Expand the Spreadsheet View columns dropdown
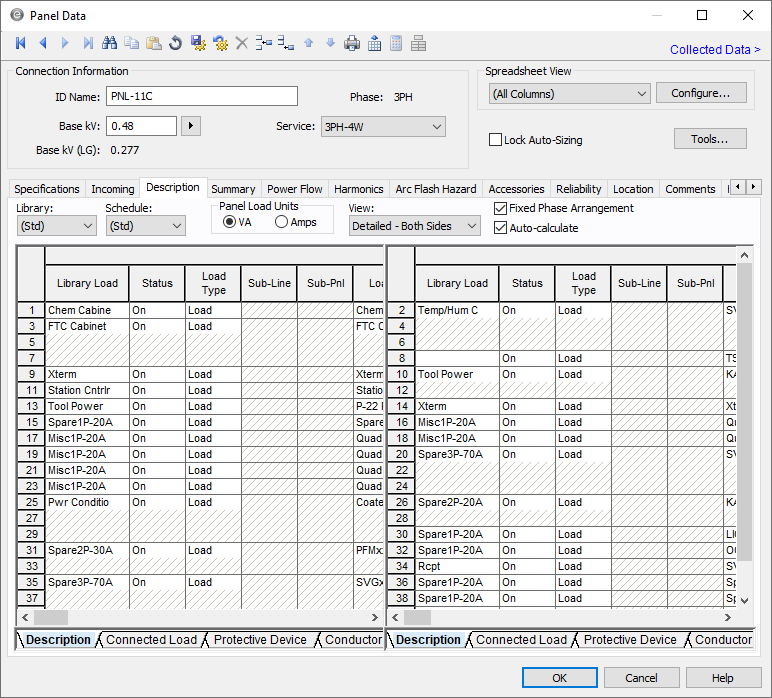The height and width of the screenshot is (698, 772). coord(569,94)
